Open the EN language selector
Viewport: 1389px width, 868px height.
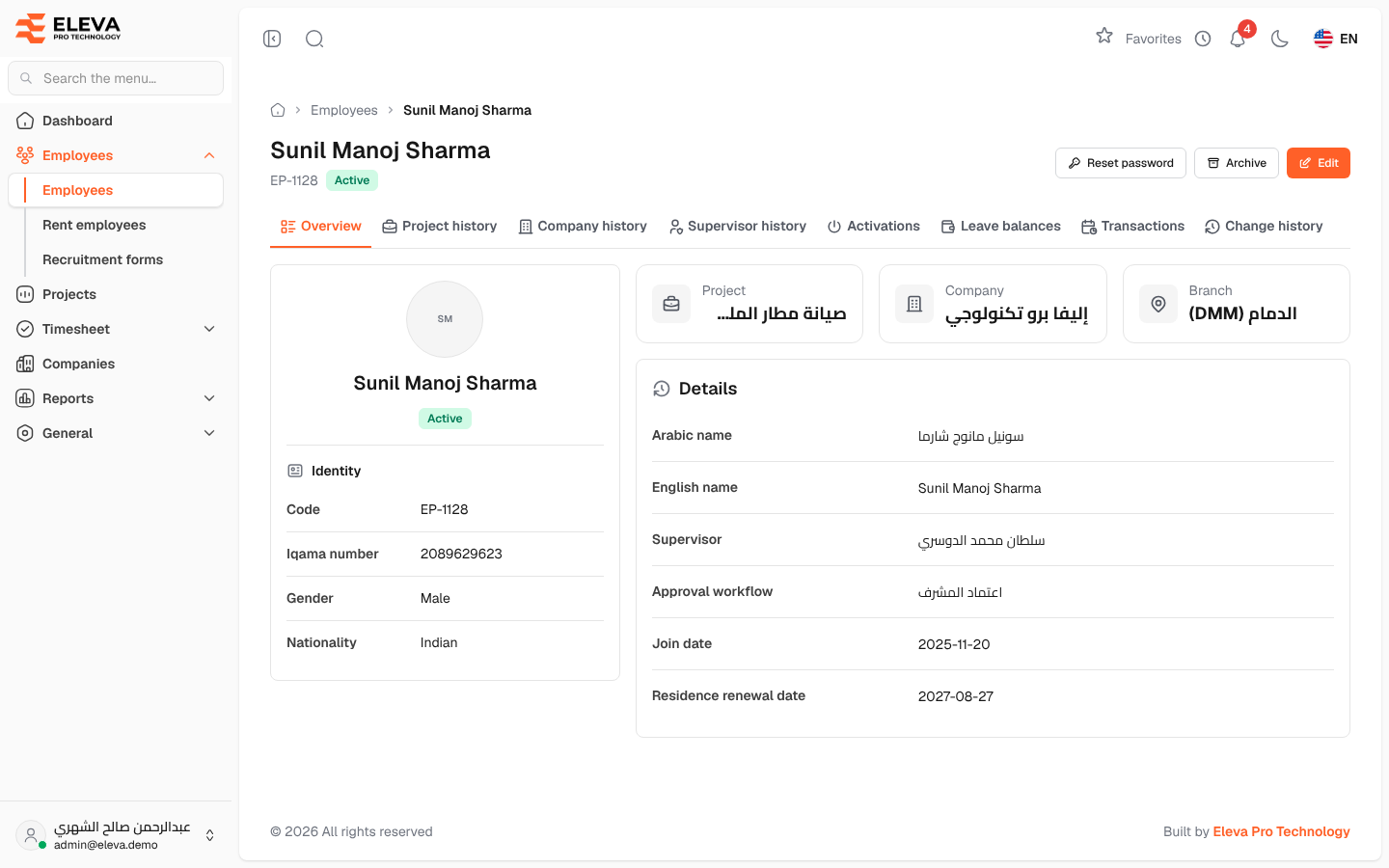point(1336,39)
